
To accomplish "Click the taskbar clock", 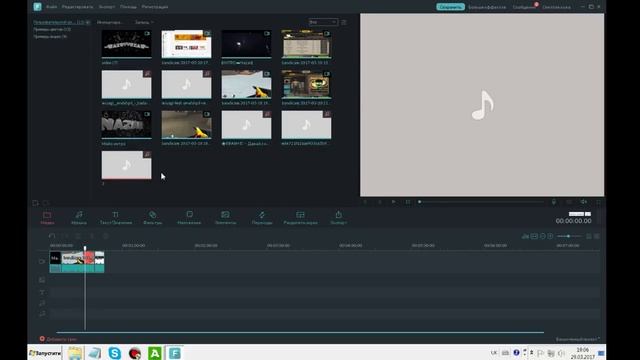I will pos(582,353).
